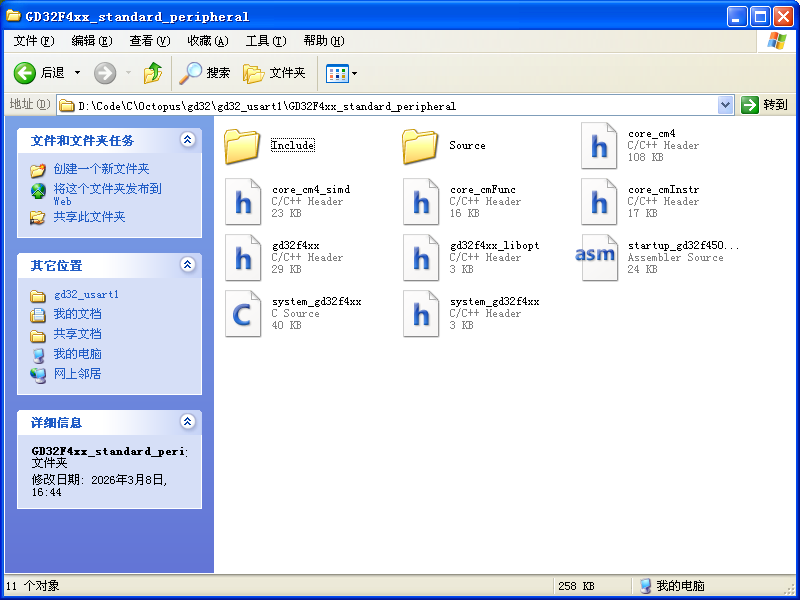Screen dimensions: 800x600
Task: Select the Source folder icon
Action: (x=420, y=146)
